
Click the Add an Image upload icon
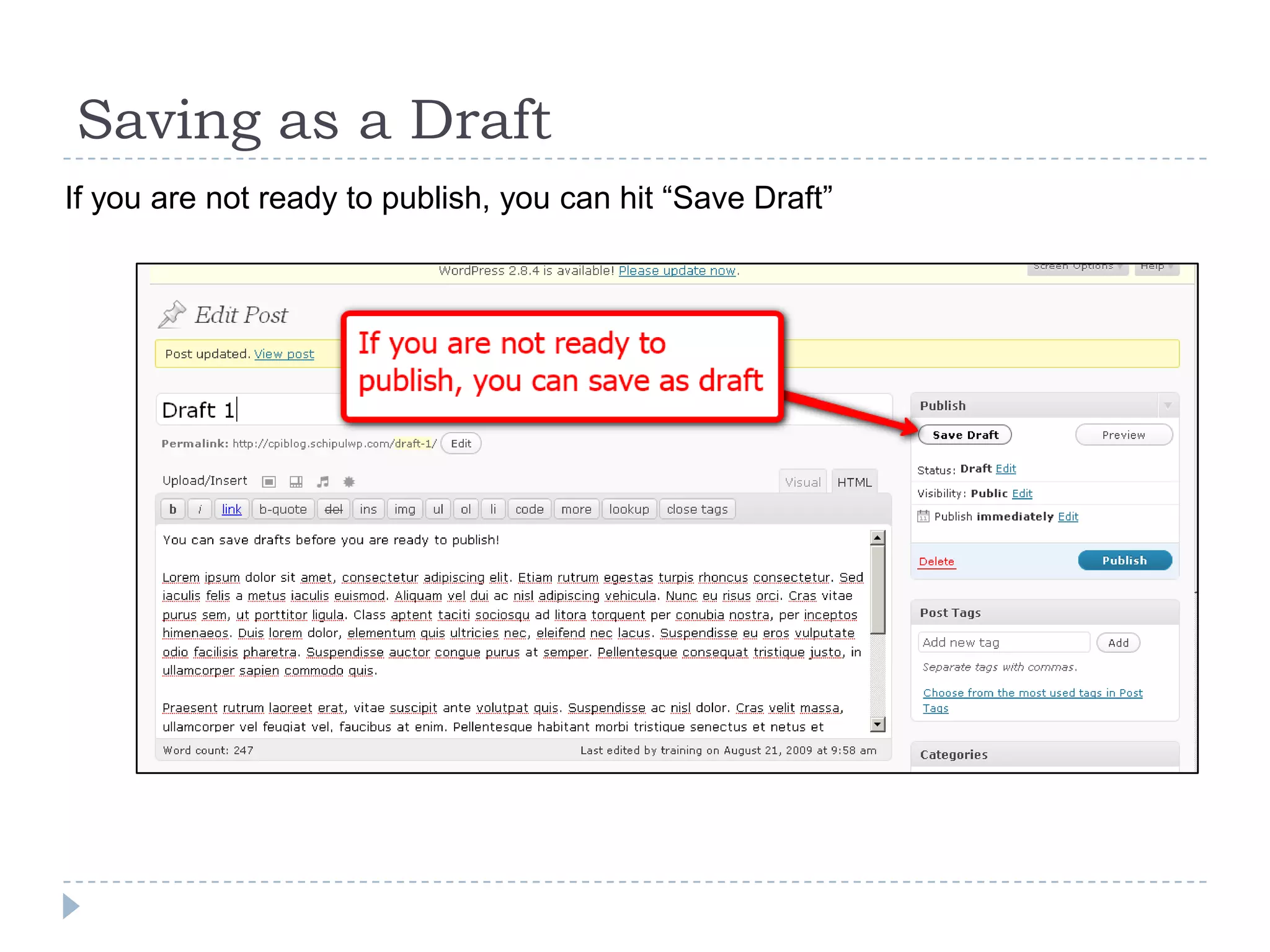(x=269, y=482)
